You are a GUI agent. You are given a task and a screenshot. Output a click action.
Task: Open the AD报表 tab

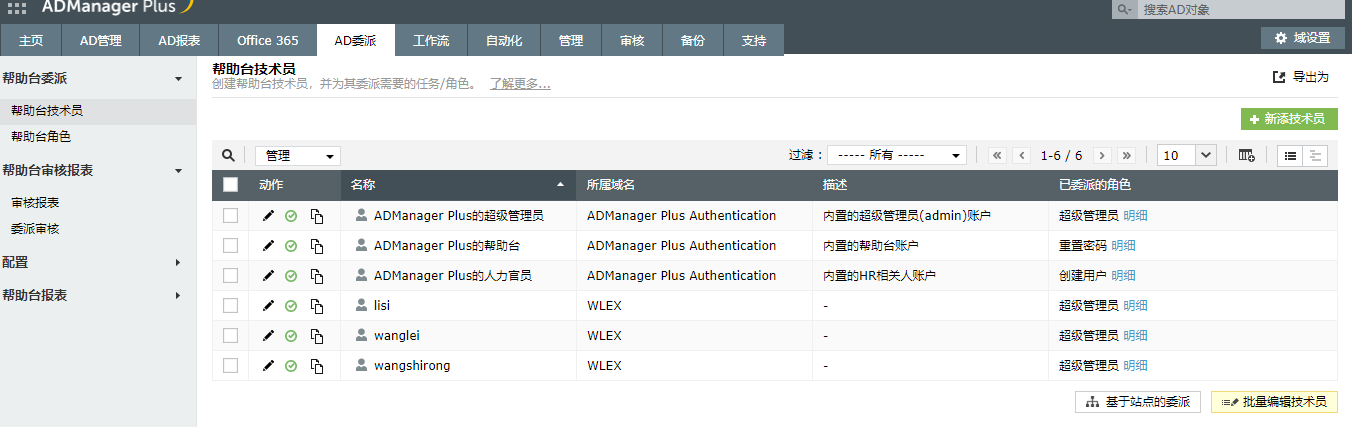179,41
